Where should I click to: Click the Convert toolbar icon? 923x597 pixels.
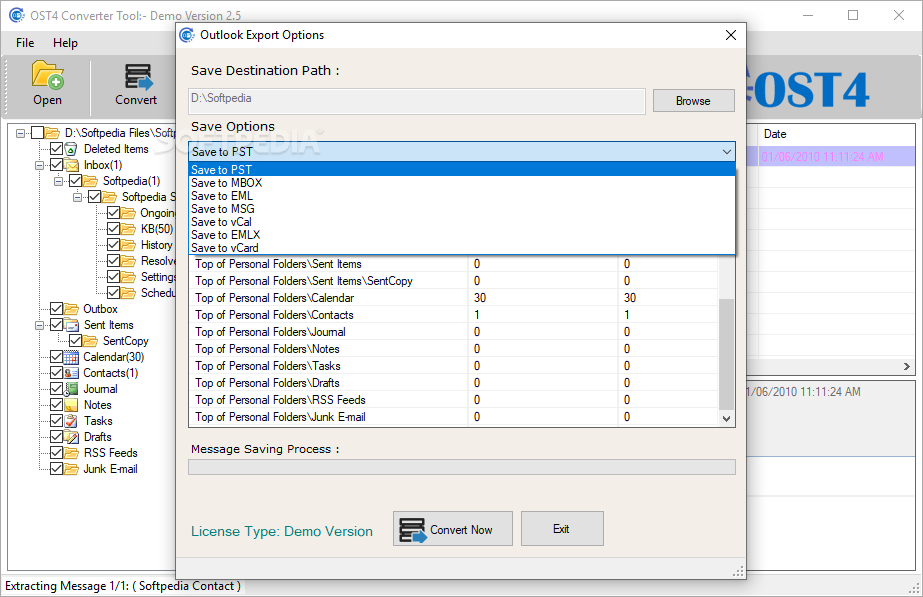click(x=138, y=77)
